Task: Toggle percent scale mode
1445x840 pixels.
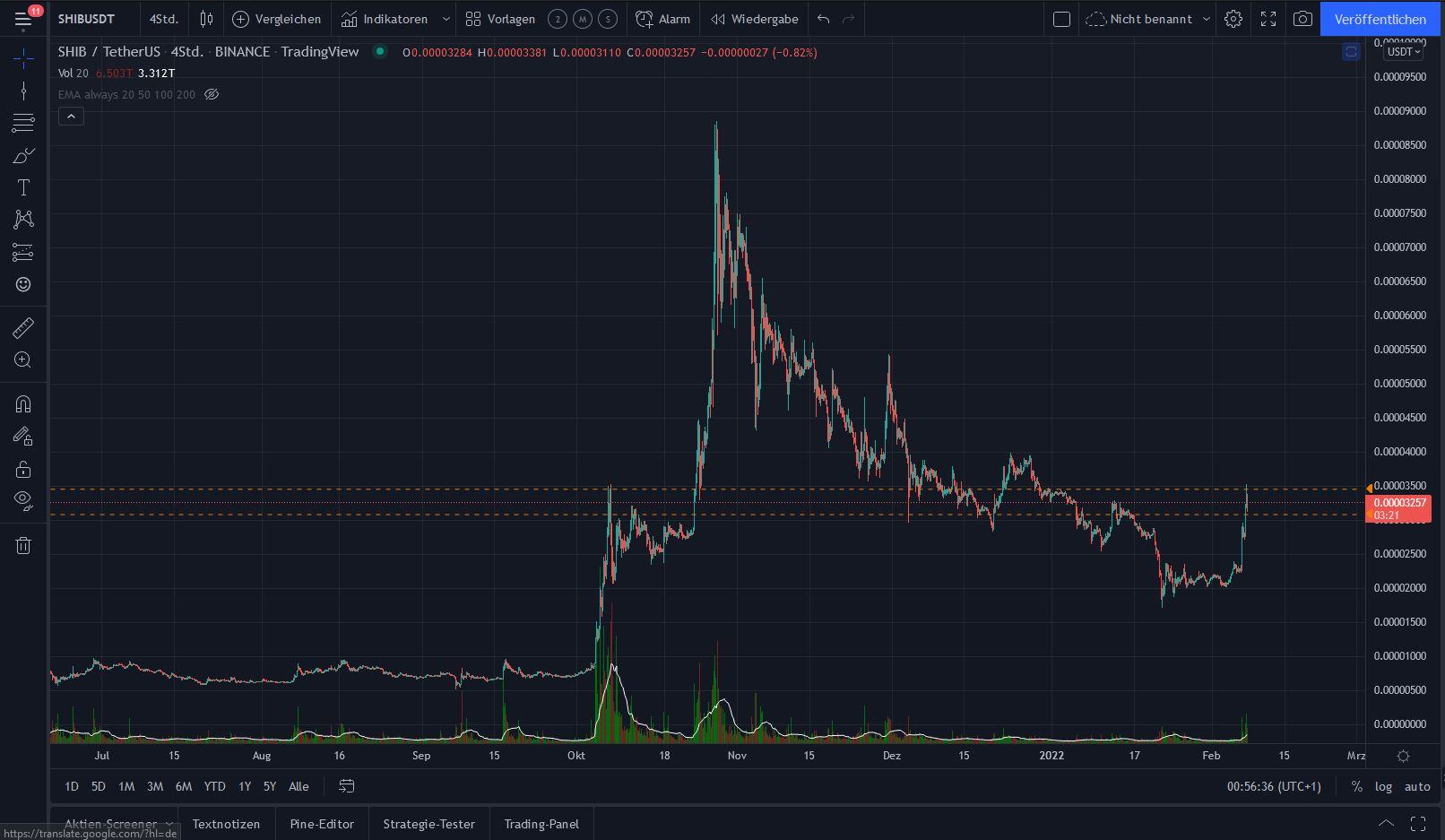Action: coord(1357,786)
